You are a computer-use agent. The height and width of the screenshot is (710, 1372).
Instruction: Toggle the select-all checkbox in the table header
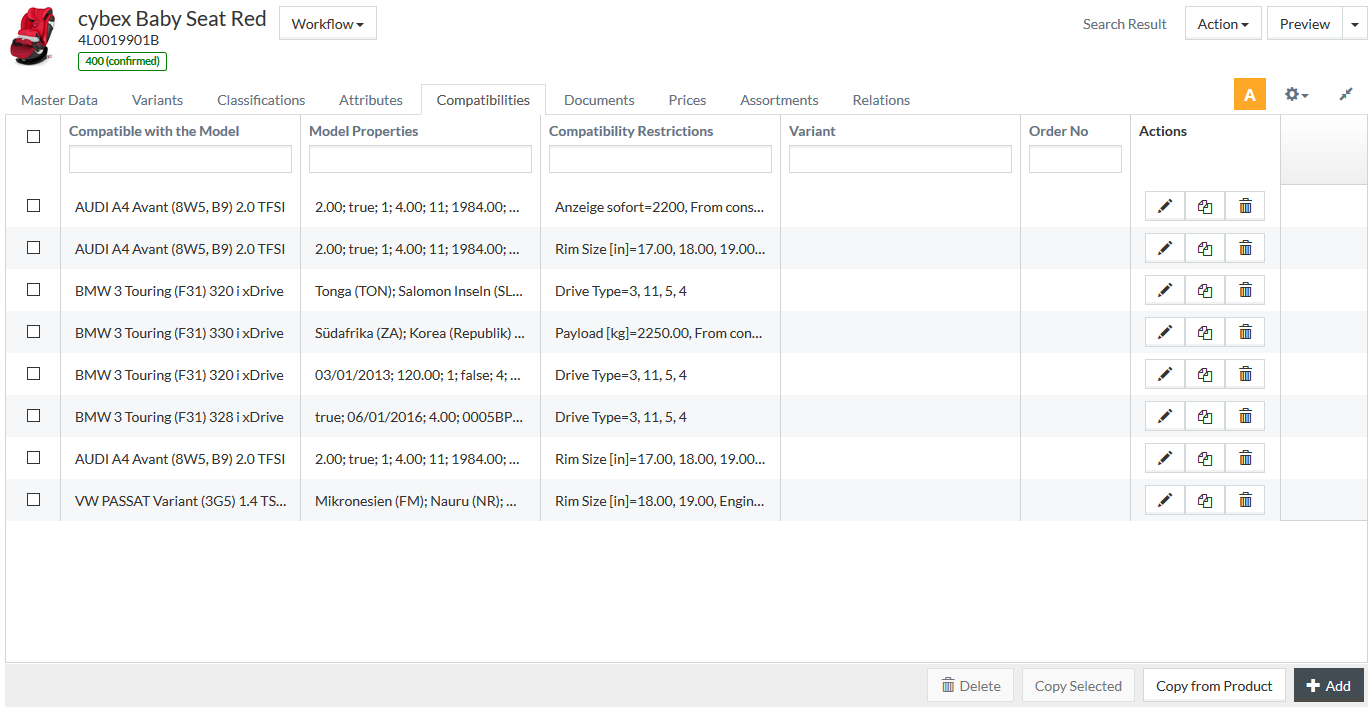[x=33, y=137]
